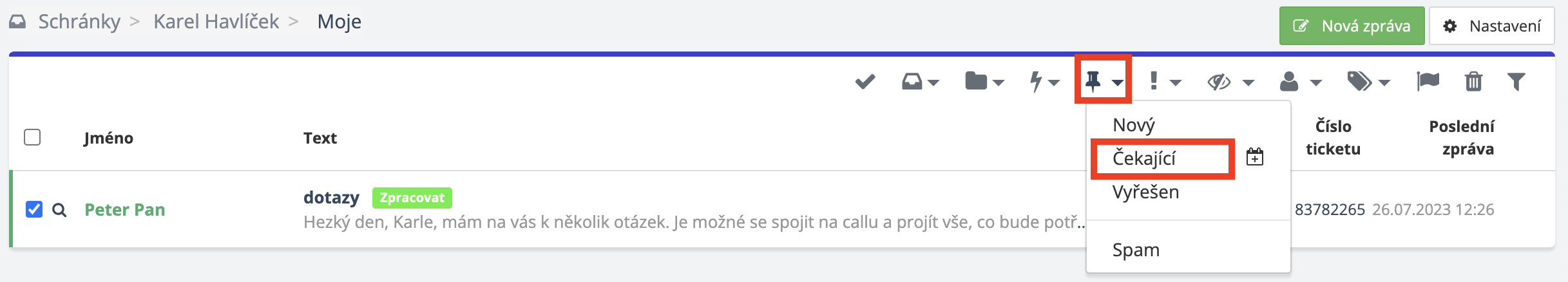Open the pin status dropdown
Viewport: 1568px width, 282px height.
pyautogui.click(x=1103, y=81)
